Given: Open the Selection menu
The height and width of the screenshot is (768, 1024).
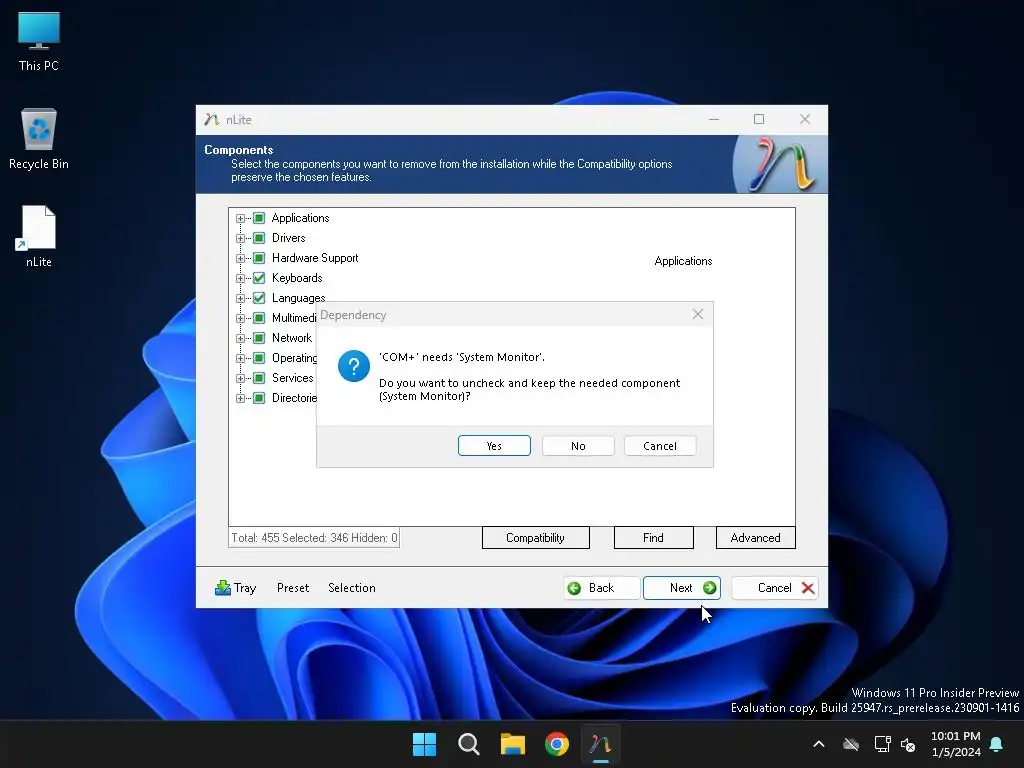Looking at the screenshot, I should (x=351, y=588).
